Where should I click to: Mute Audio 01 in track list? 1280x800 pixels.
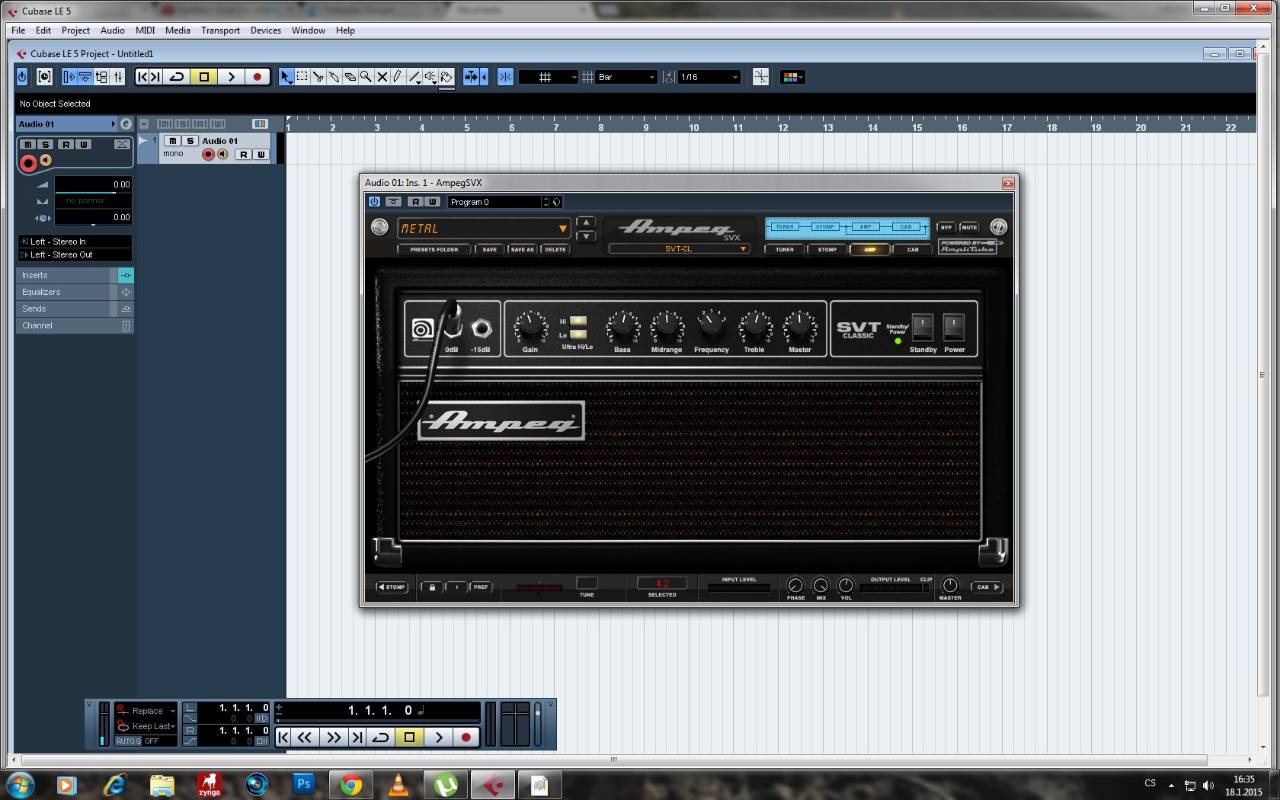point(173,141)
